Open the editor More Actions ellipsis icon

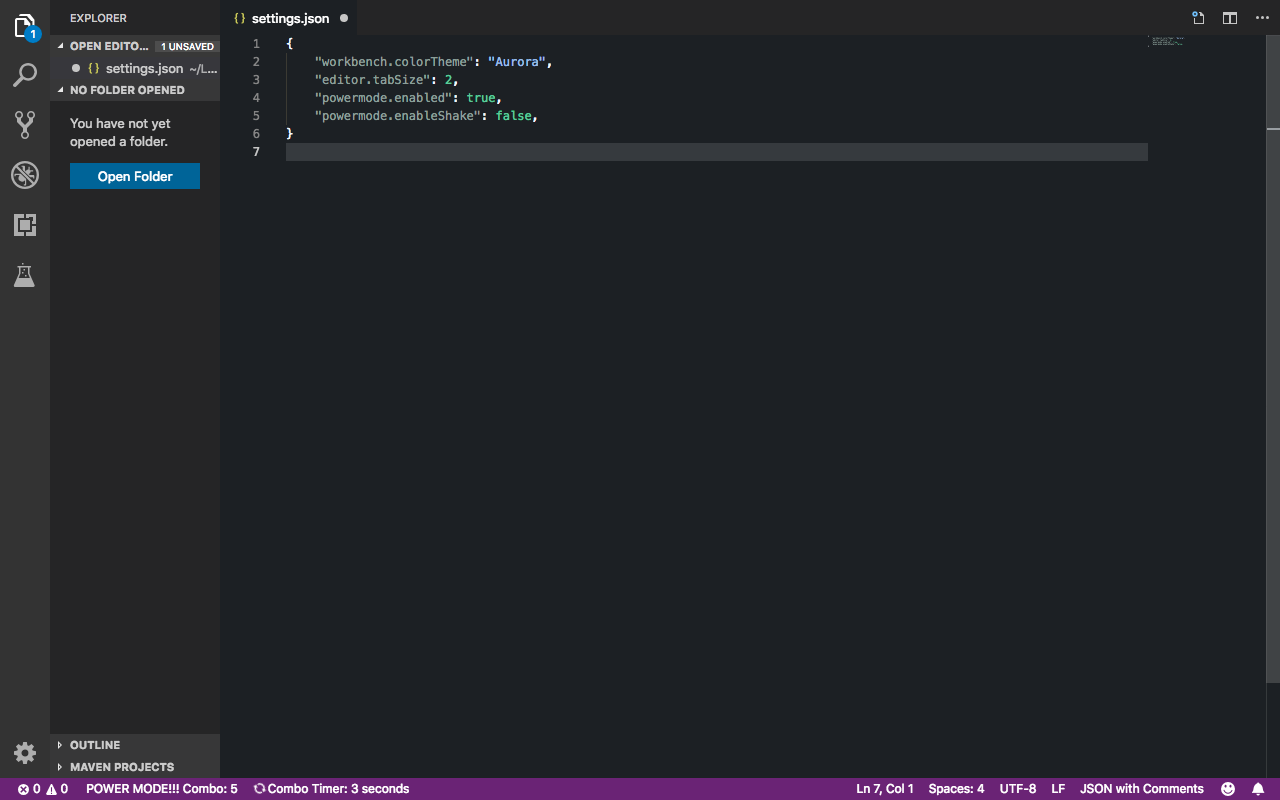coord(1261,17)
